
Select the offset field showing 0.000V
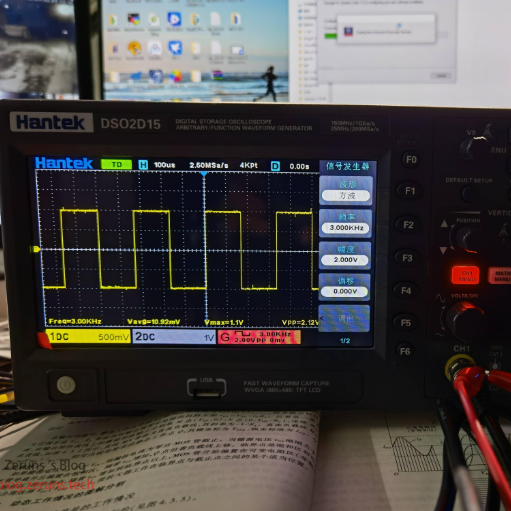click(345, 291)
